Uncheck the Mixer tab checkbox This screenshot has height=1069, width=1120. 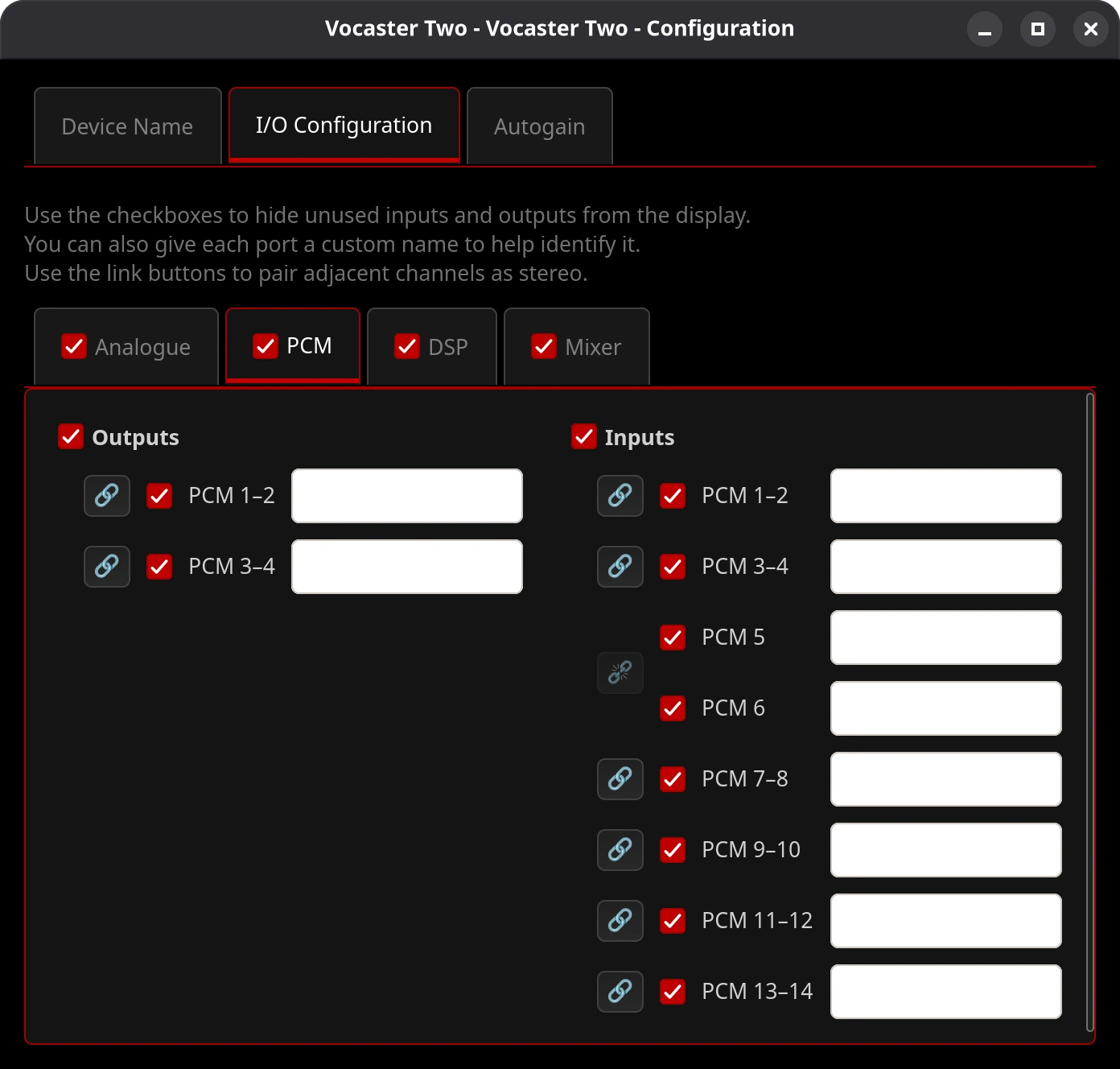[x=544, y=346]
